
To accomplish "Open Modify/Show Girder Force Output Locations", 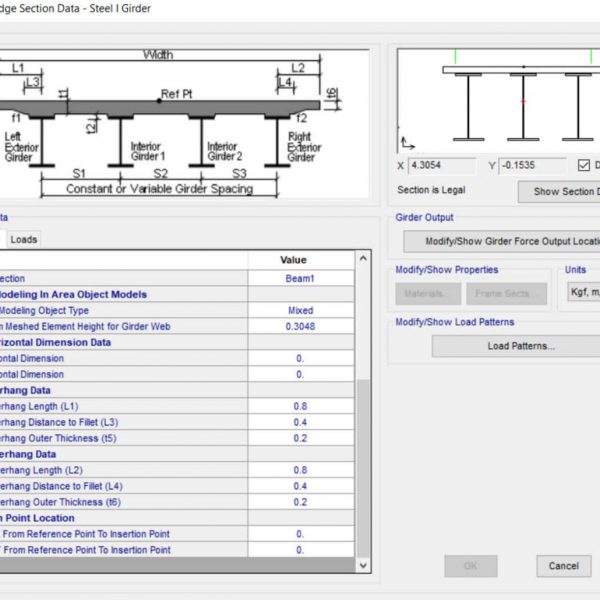I will pyautogui.click(x=501, y=241).
